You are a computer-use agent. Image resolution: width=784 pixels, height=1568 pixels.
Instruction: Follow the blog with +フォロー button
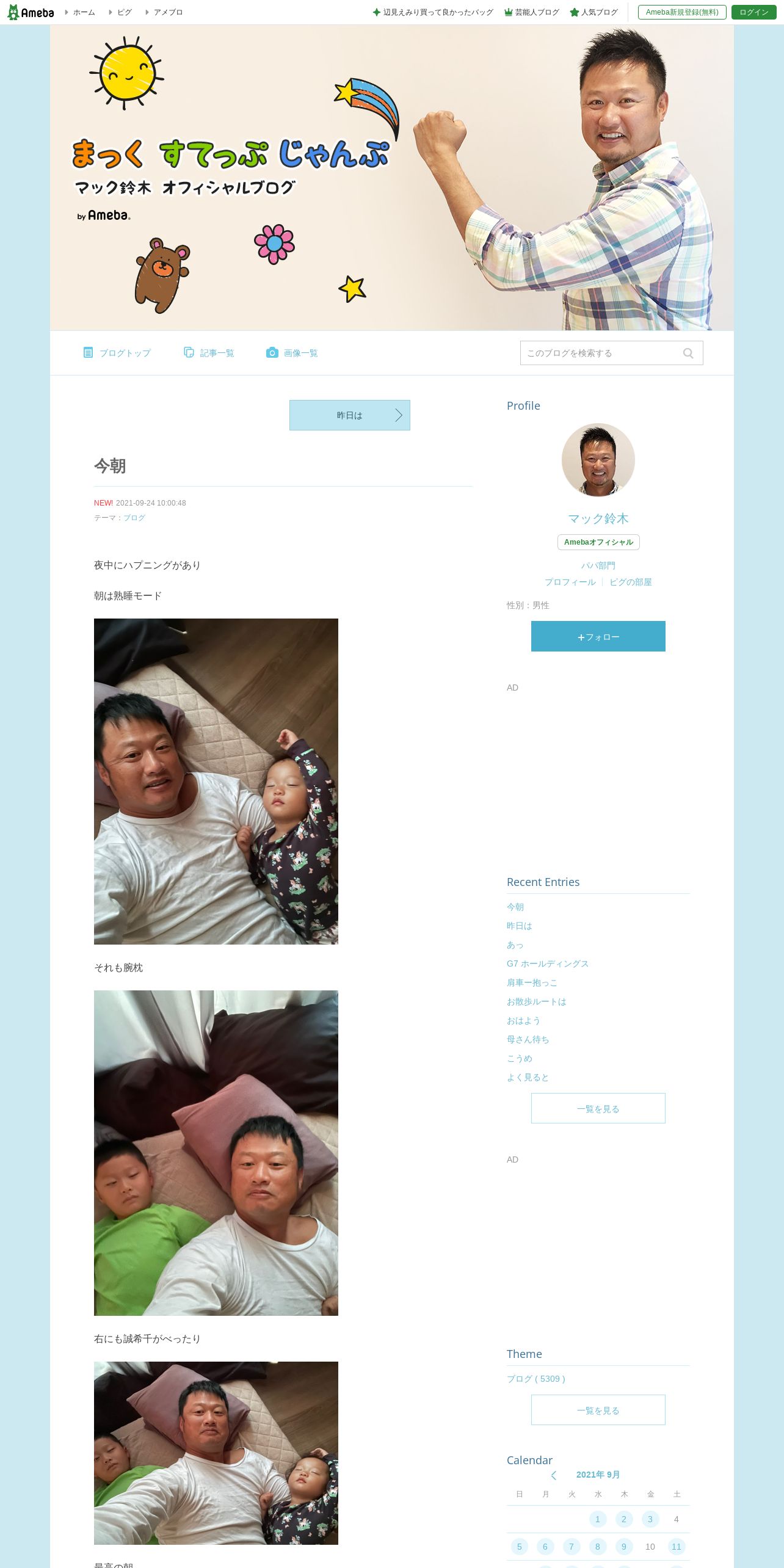pos(598,636)
